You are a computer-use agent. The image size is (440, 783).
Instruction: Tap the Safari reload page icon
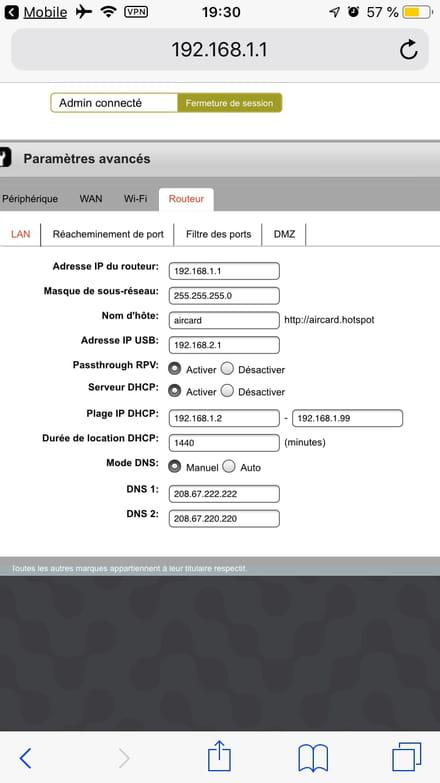pyautogui.click(x=409, y=49)
